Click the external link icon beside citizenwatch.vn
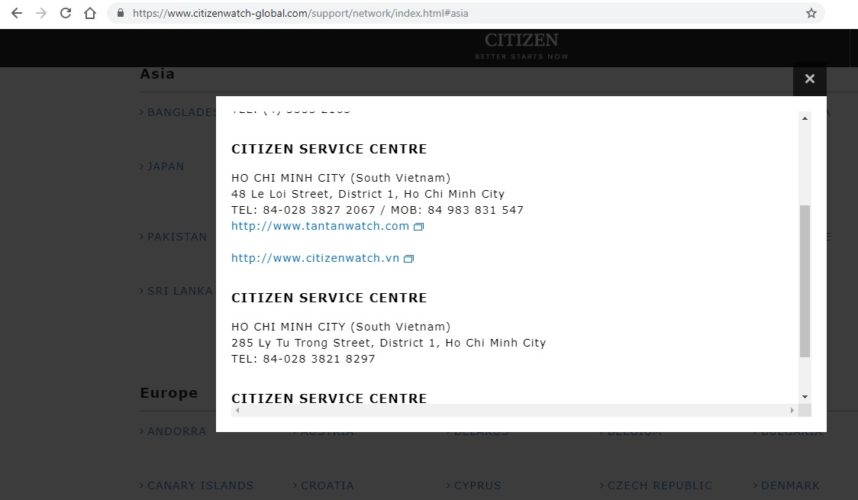Screen dimensions: 858x500 pyautogui.click(x=409, y=259)
